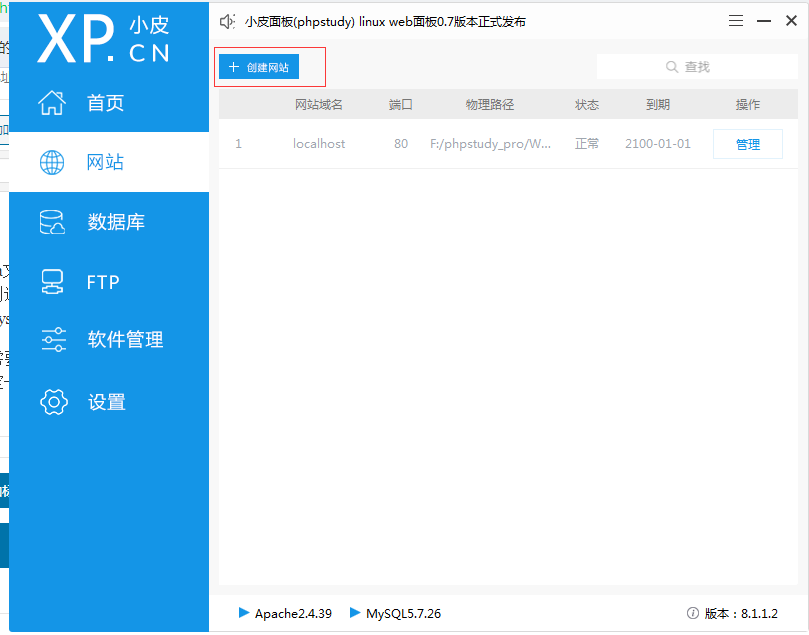Click Apache2.4.39 status text

[x=293, y=613]
